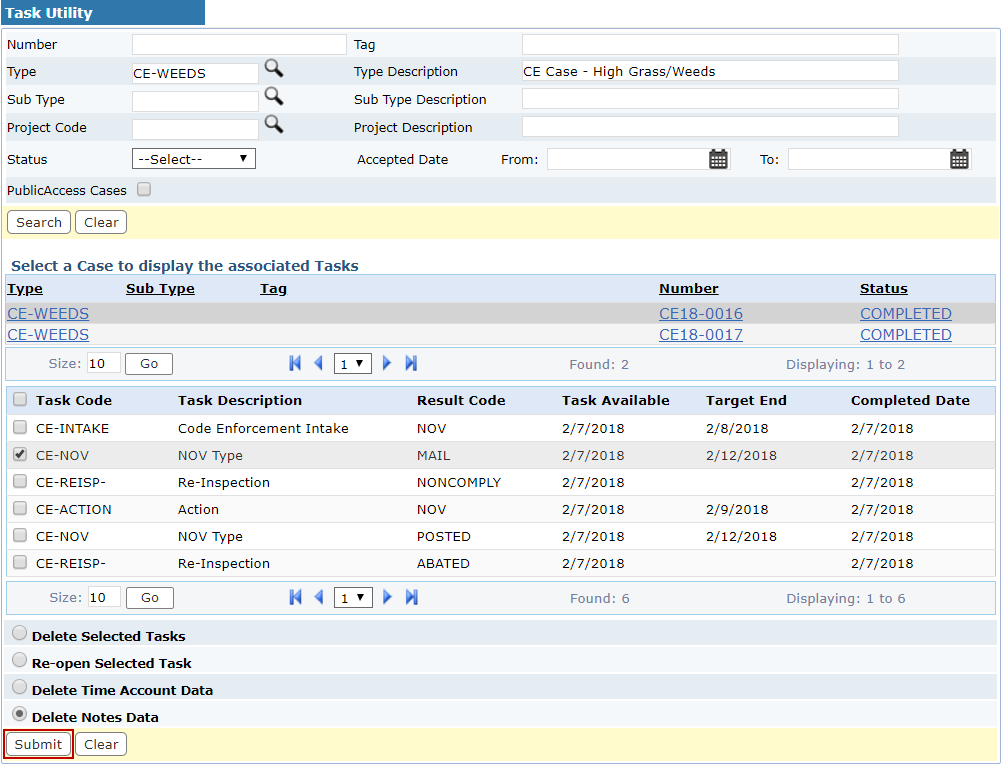Edit the Size field for task results
The height and width of the screenshot is (765, 1001).
click(x=104, y=597)
